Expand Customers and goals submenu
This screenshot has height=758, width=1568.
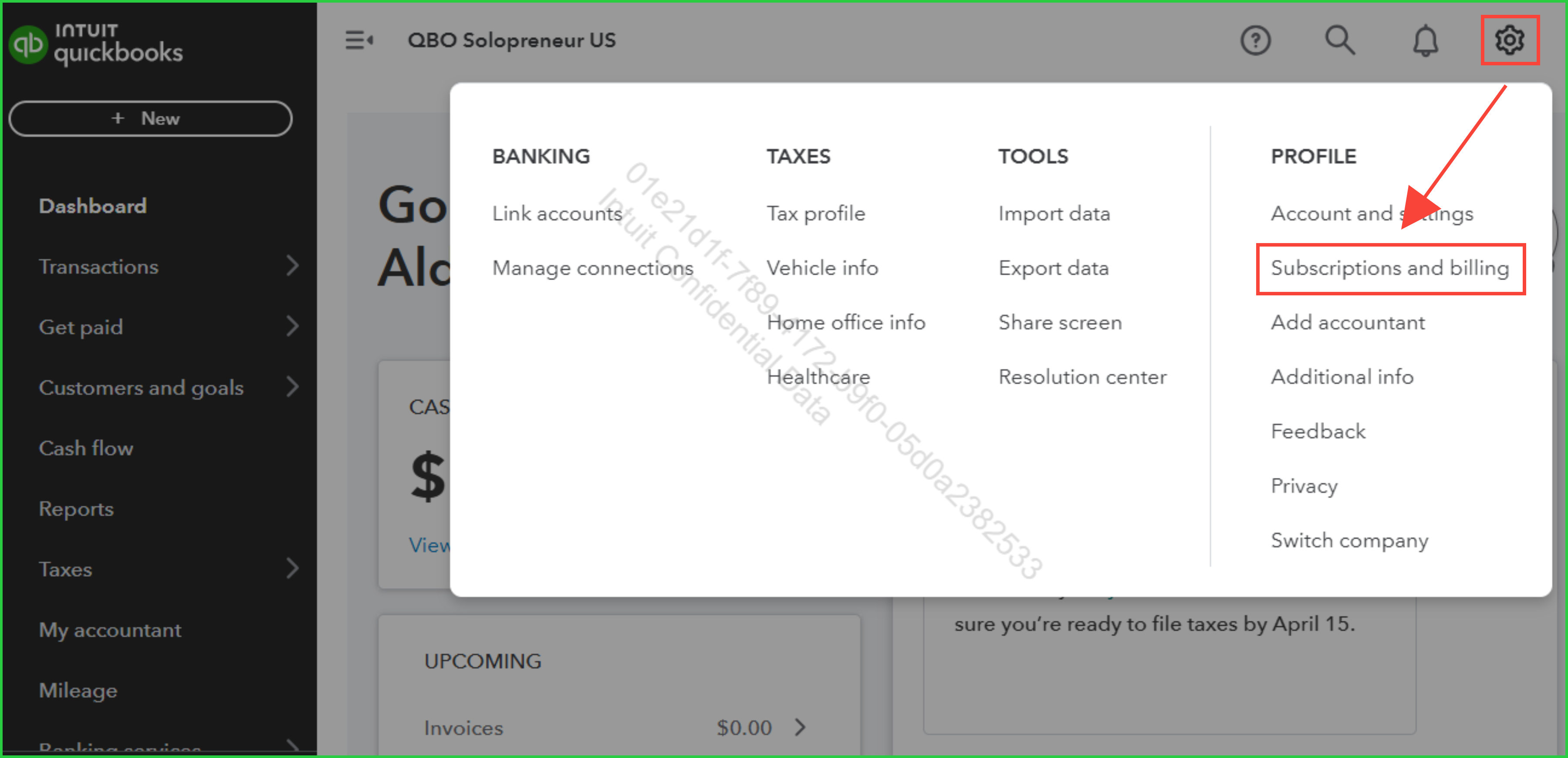(x=293, y=387)
